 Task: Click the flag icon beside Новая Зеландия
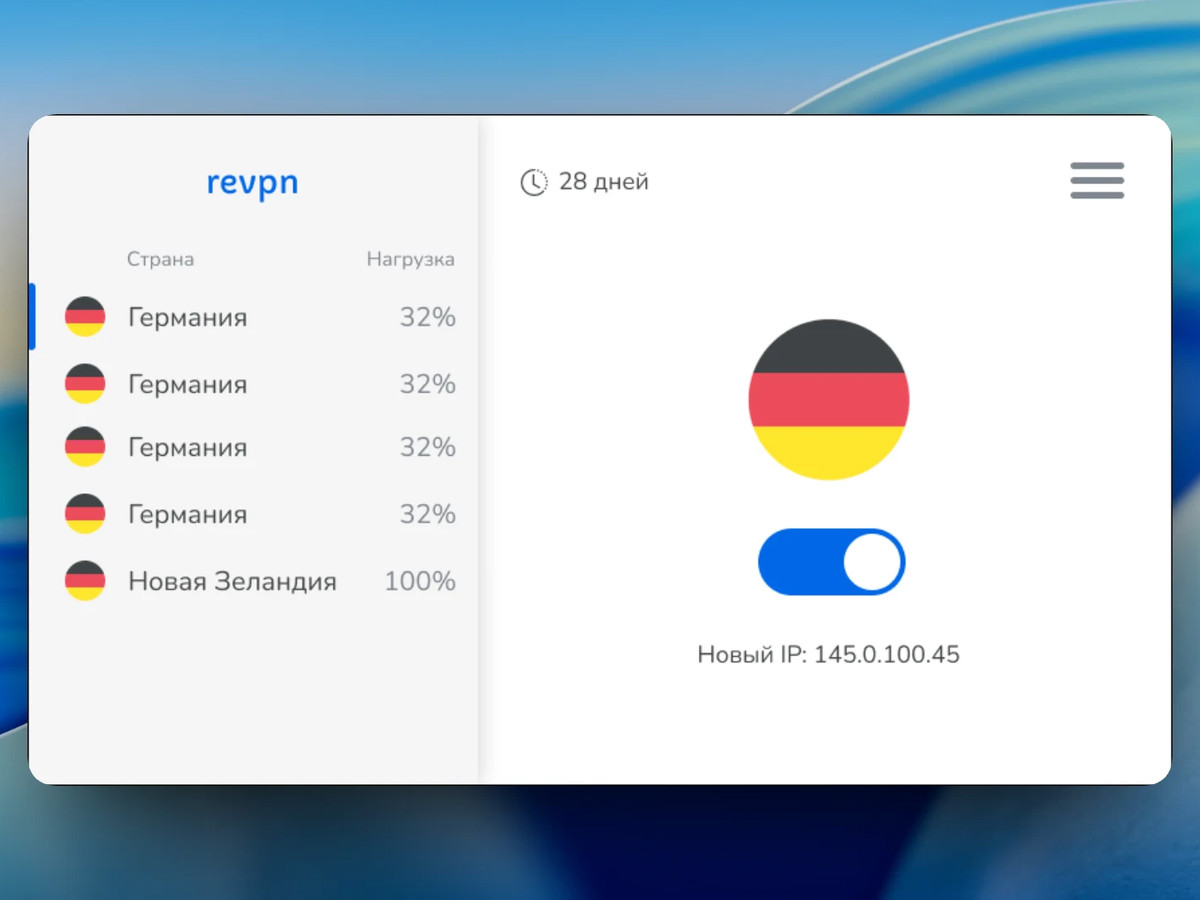(85, 581)
